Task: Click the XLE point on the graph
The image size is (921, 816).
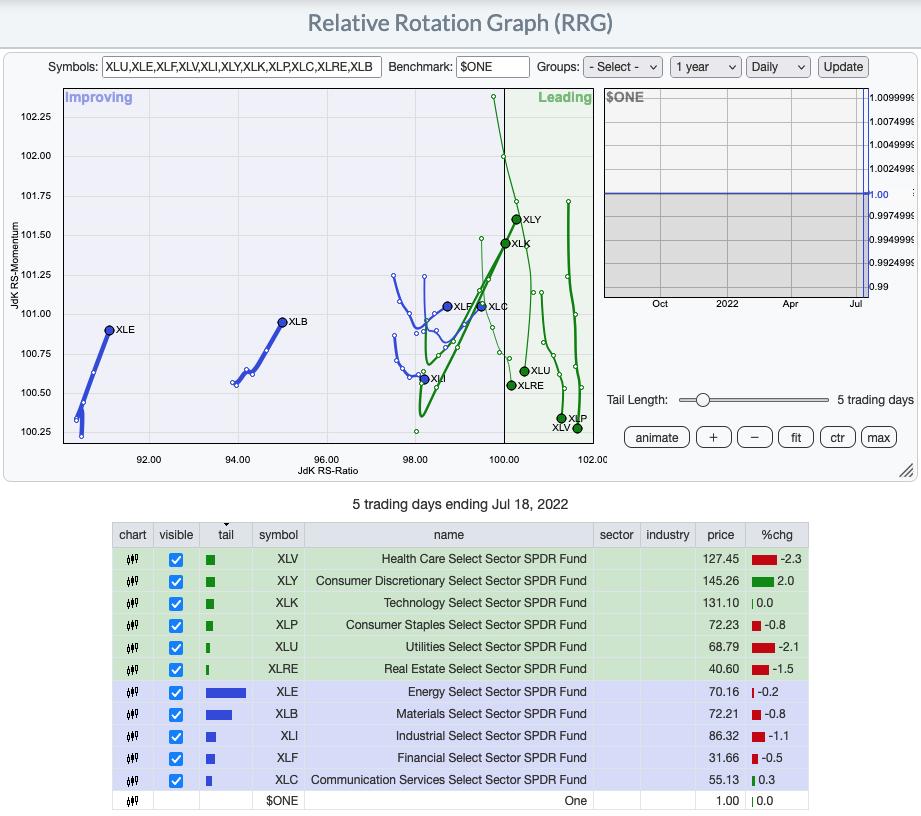Action: (x=109, y=330)
